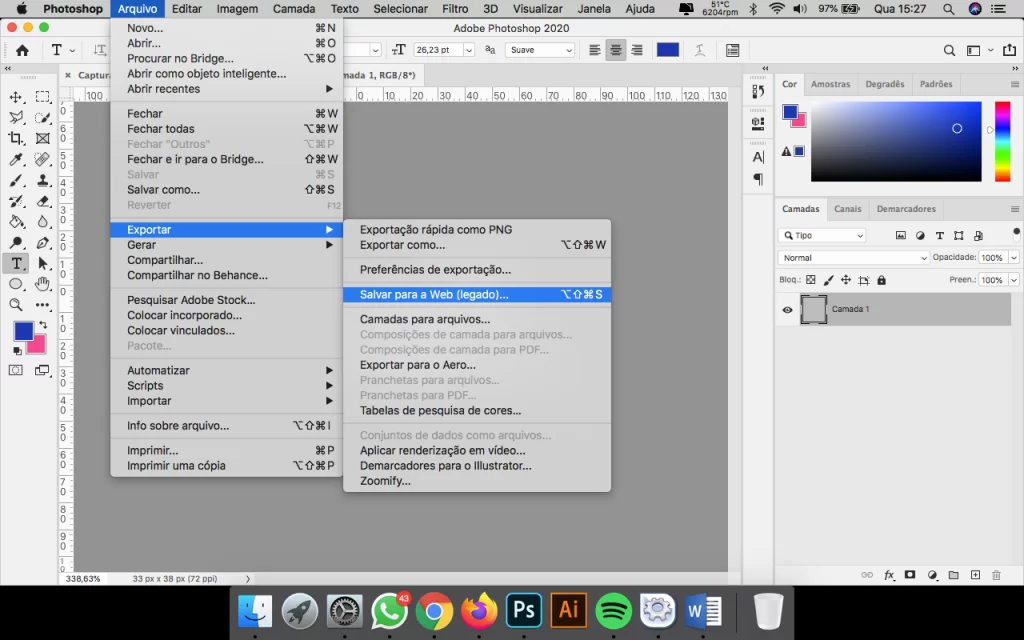This screenshot has height=640, width=1024.
Task: Adjust the hue slider in Cor panel
Action: (x=1002, y=141)
